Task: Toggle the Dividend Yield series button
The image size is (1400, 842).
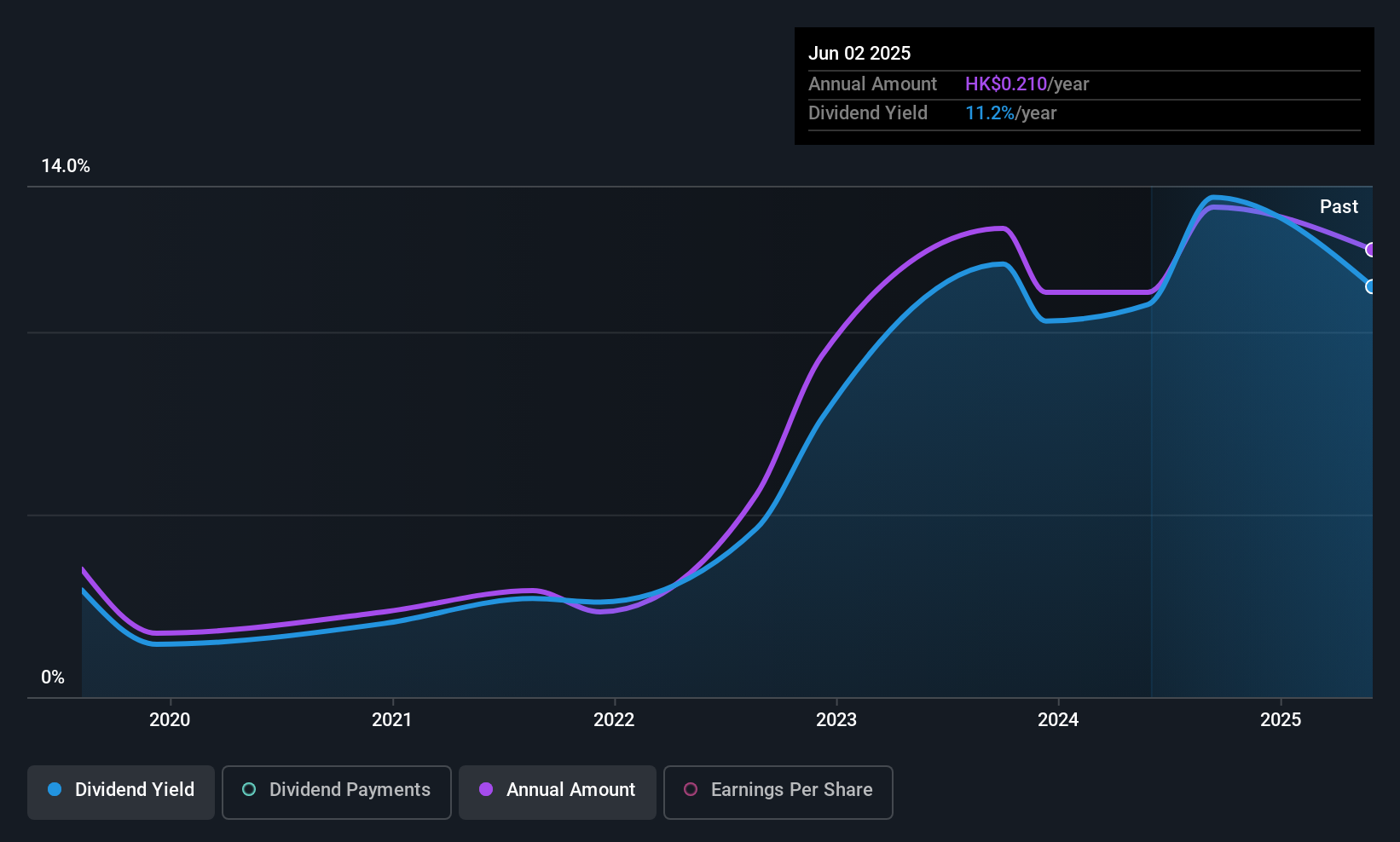Action: pos(121,792)
